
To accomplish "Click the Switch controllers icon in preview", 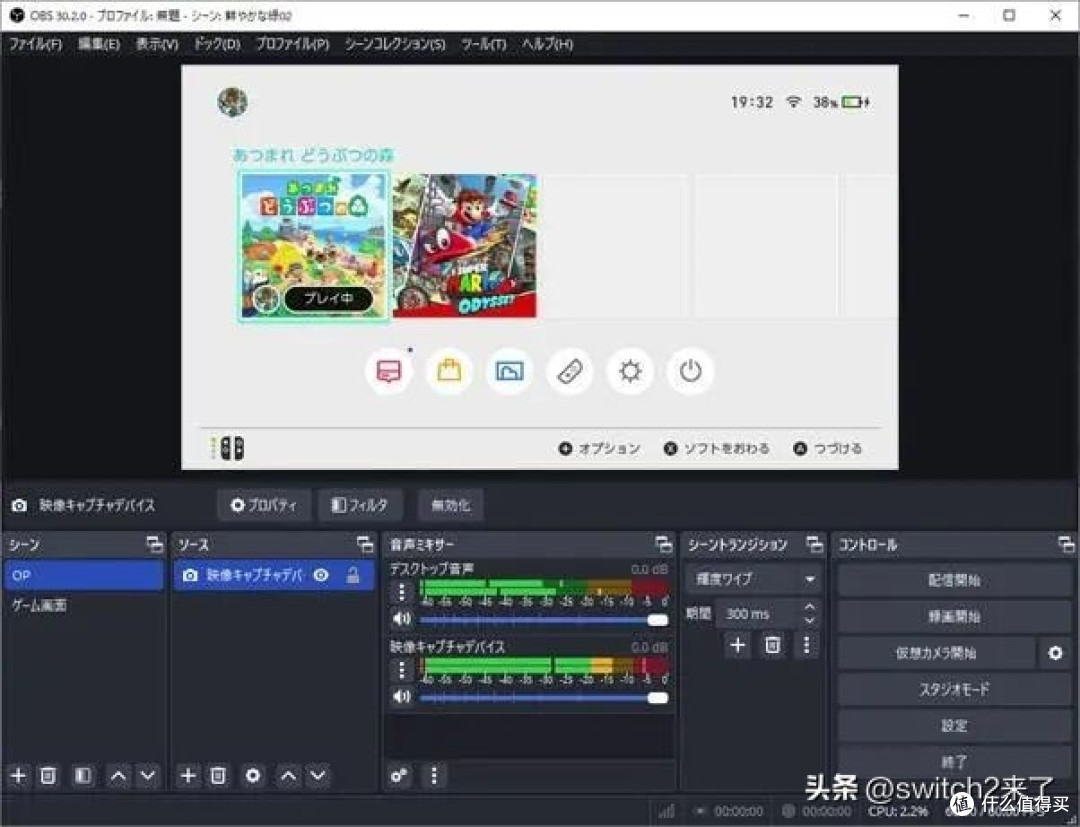I will point(570,371).
